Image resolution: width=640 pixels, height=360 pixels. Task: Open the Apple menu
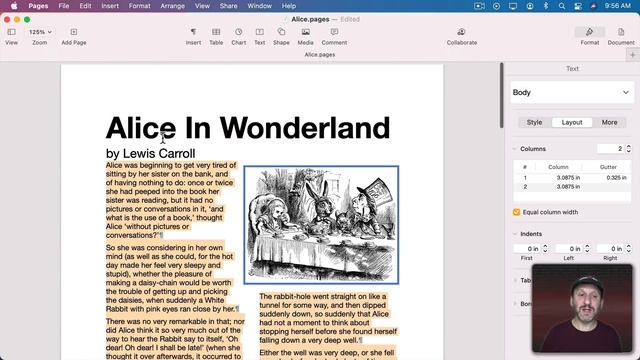tap(14, 6)
